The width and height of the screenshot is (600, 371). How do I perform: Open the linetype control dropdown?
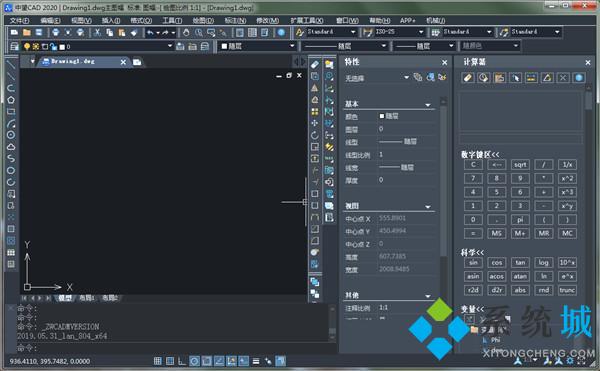384,46
